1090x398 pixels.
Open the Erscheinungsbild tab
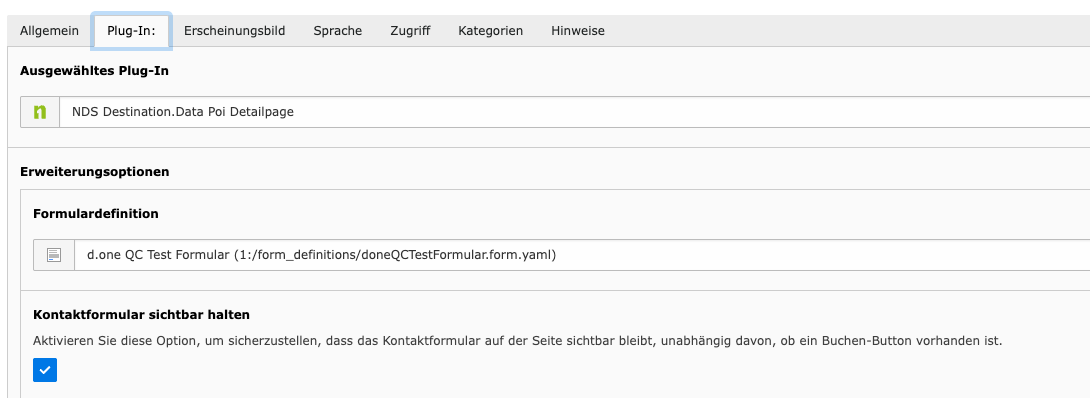234,31
